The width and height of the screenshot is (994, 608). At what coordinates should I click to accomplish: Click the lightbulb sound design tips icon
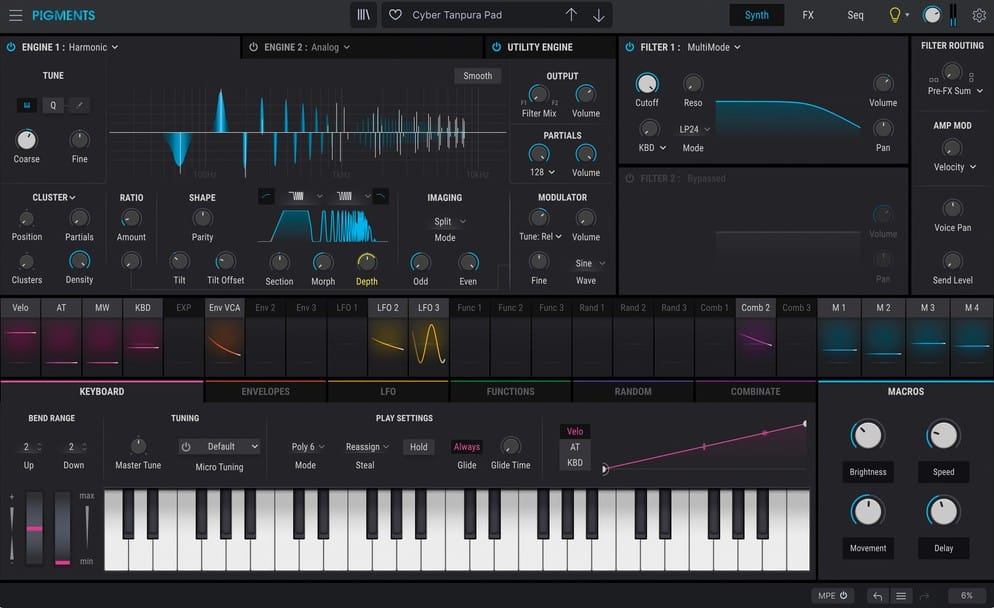coord(894,15)
